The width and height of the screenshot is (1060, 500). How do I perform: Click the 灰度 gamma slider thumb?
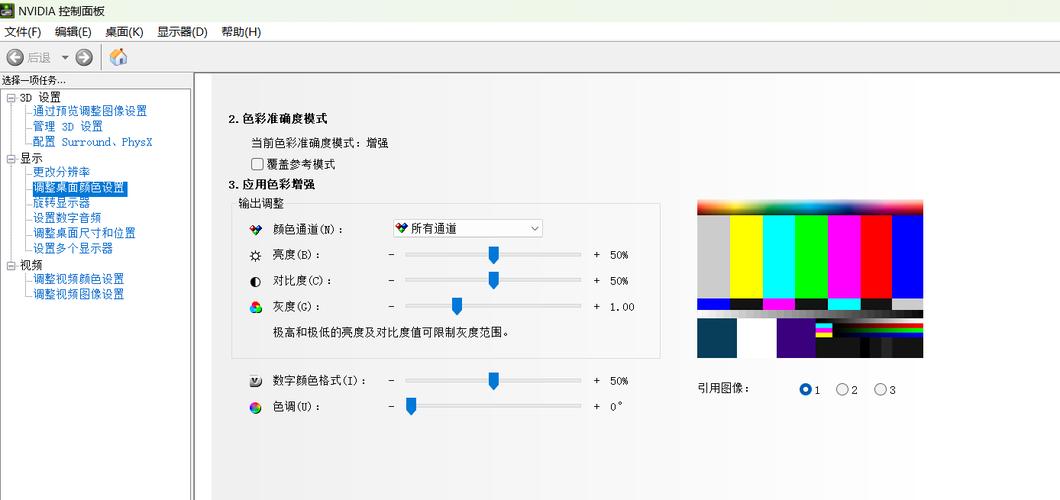(x=457, y=306)
